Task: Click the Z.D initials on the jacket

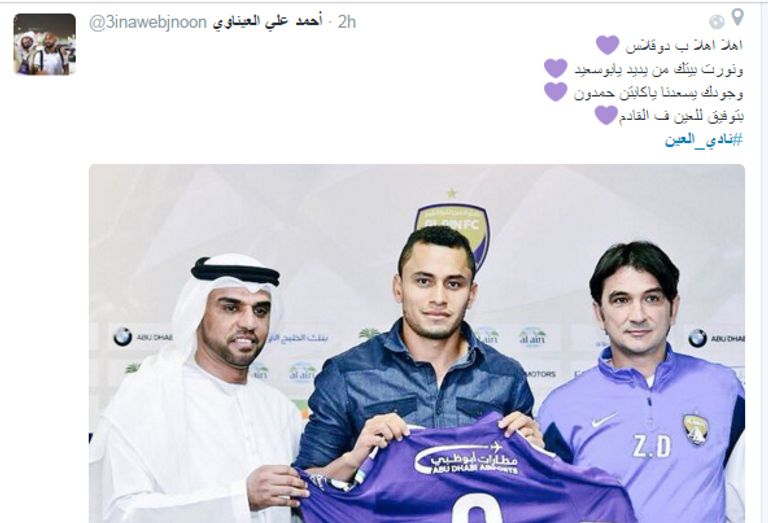Action: (651, 446)
